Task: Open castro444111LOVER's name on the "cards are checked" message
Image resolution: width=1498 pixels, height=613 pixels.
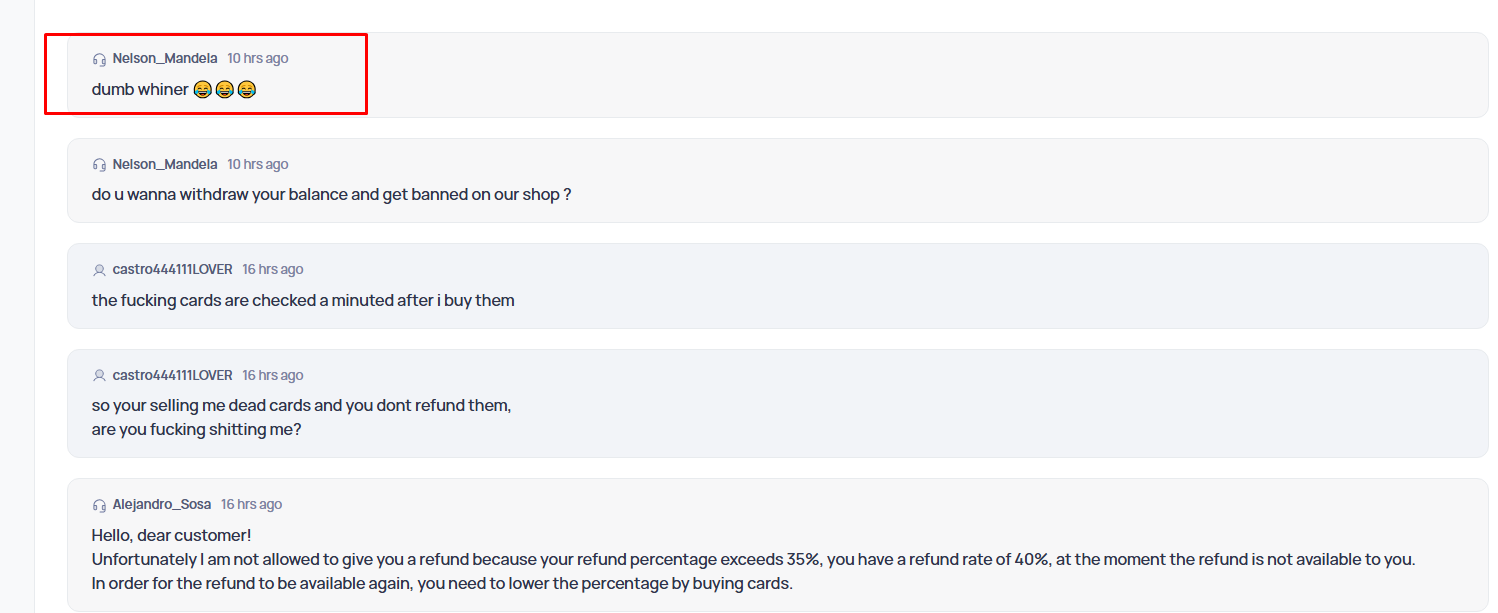Action: (x=172, y=270)
